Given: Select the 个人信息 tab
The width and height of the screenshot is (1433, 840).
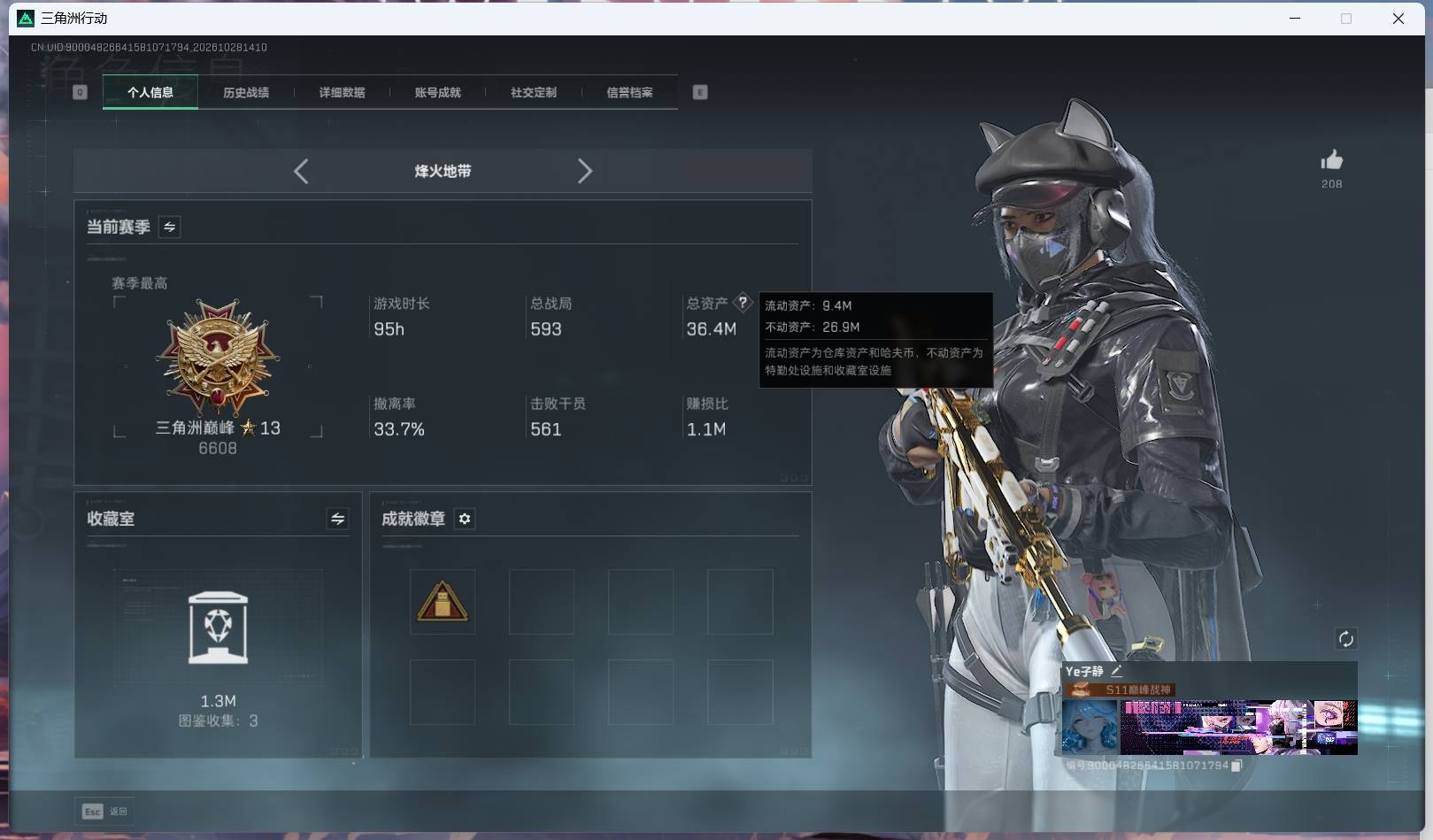Looking at the screenshot, I should [150, 92].
